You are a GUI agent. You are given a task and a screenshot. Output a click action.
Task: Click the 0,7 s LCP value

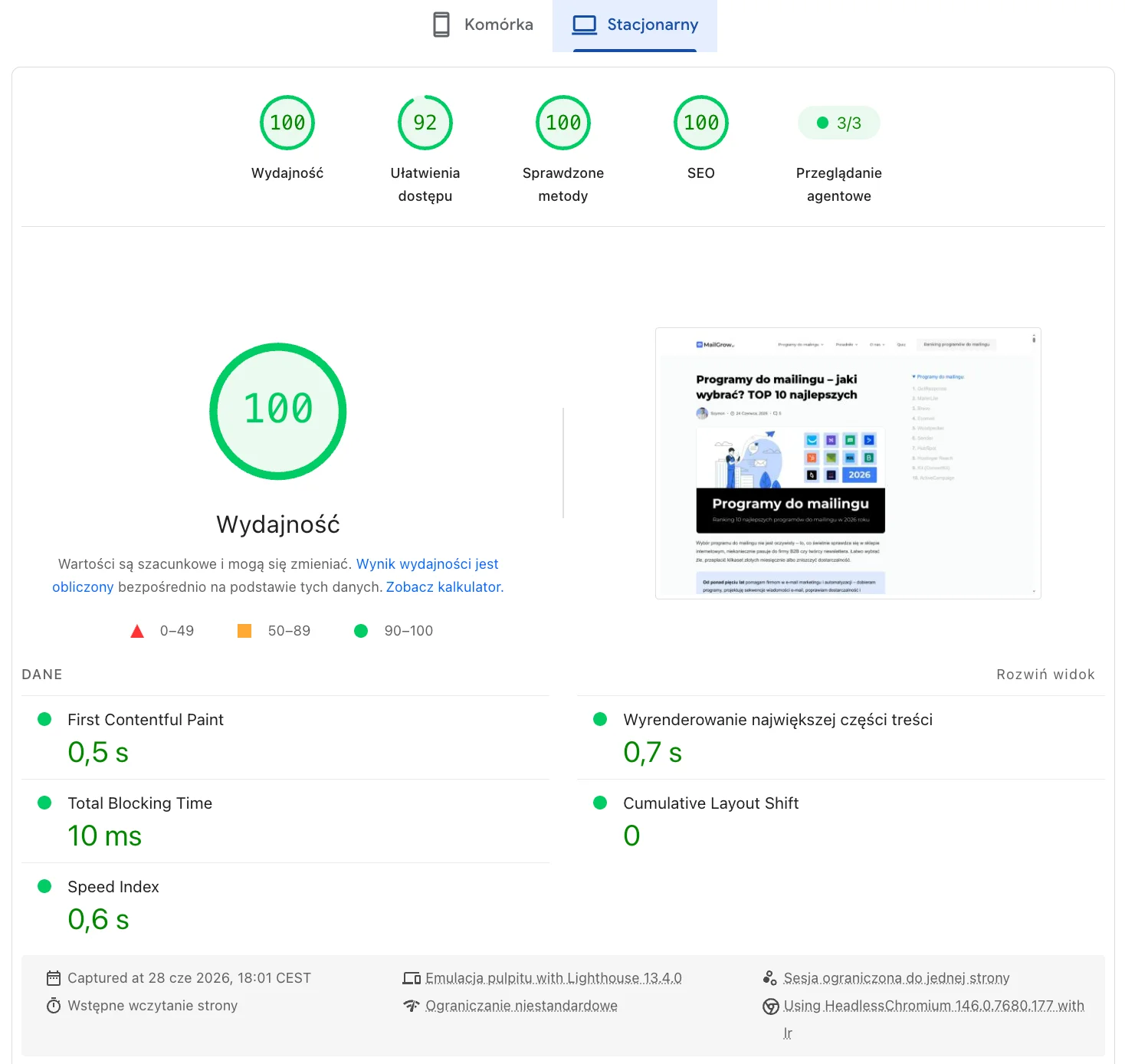pos(653,753)
